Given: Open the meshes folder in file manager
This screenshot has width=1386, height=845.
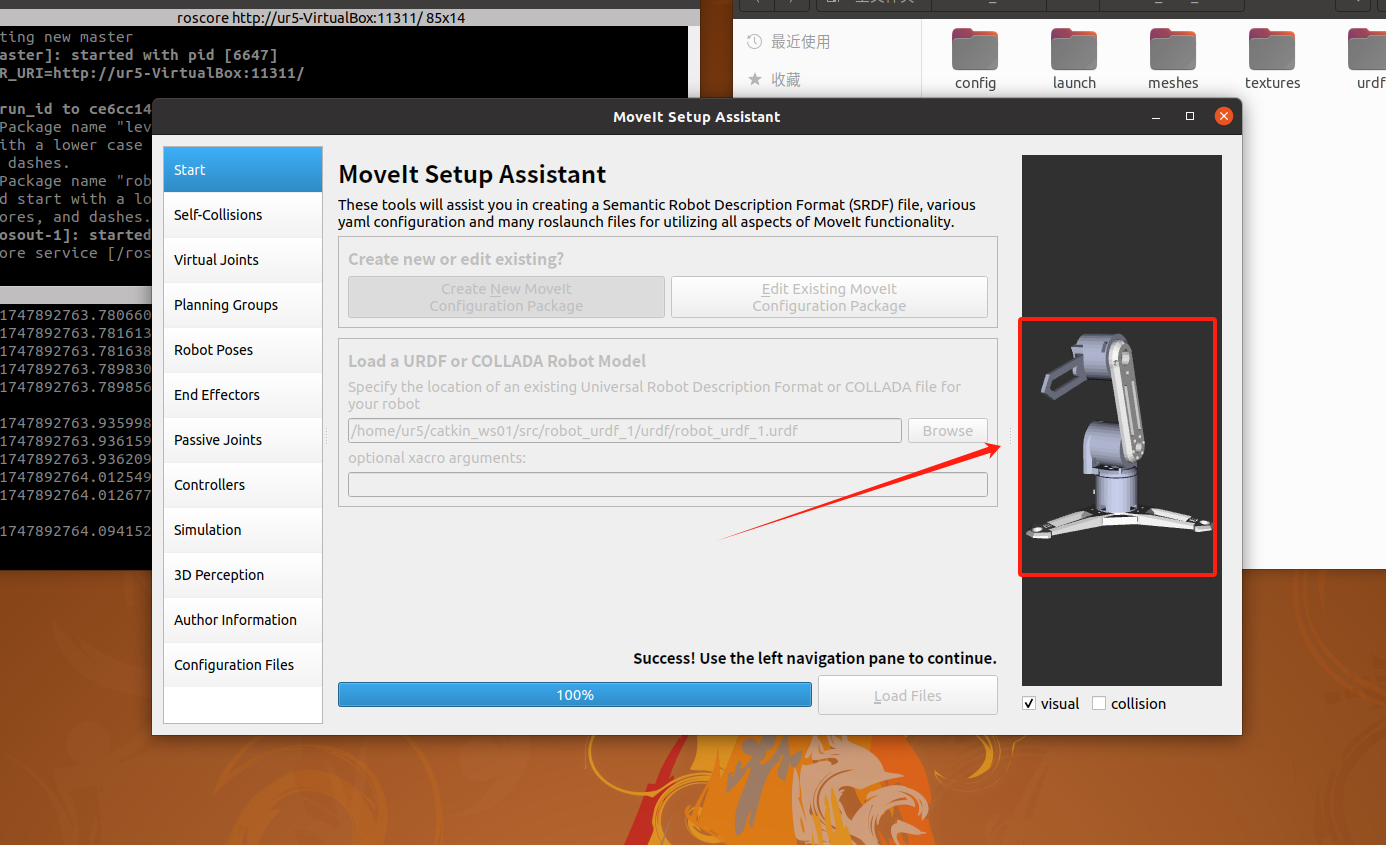Looking at the screenshot, I should coord(1173,60).
